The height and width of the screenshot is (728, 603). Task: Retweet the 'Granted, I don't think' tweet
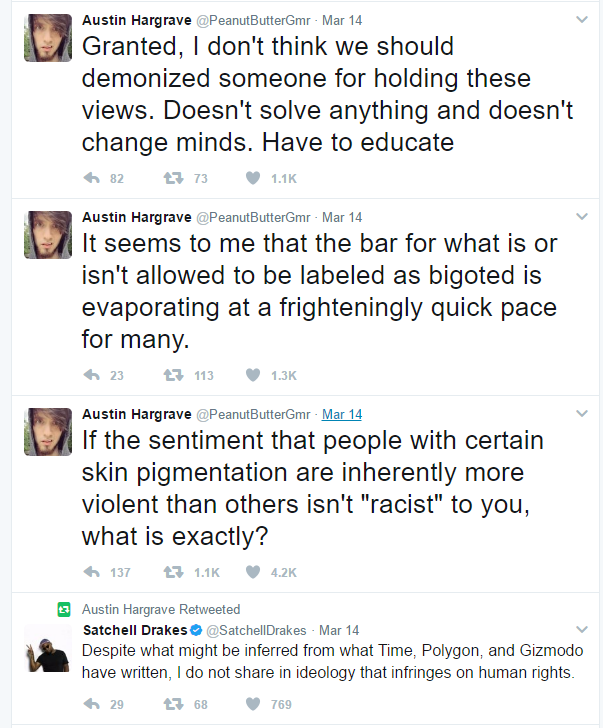point(173,178)
